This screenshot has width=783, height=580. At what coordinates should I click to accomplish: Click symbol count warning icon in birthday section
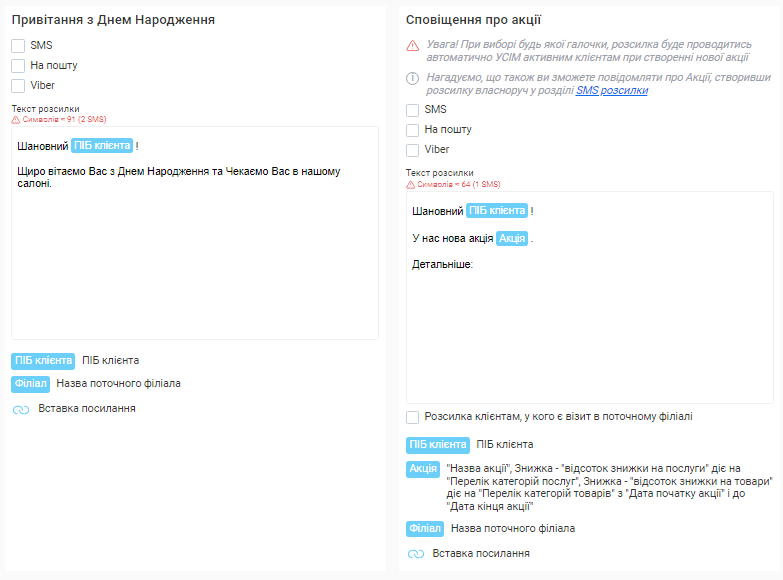[x=16, y=119]
